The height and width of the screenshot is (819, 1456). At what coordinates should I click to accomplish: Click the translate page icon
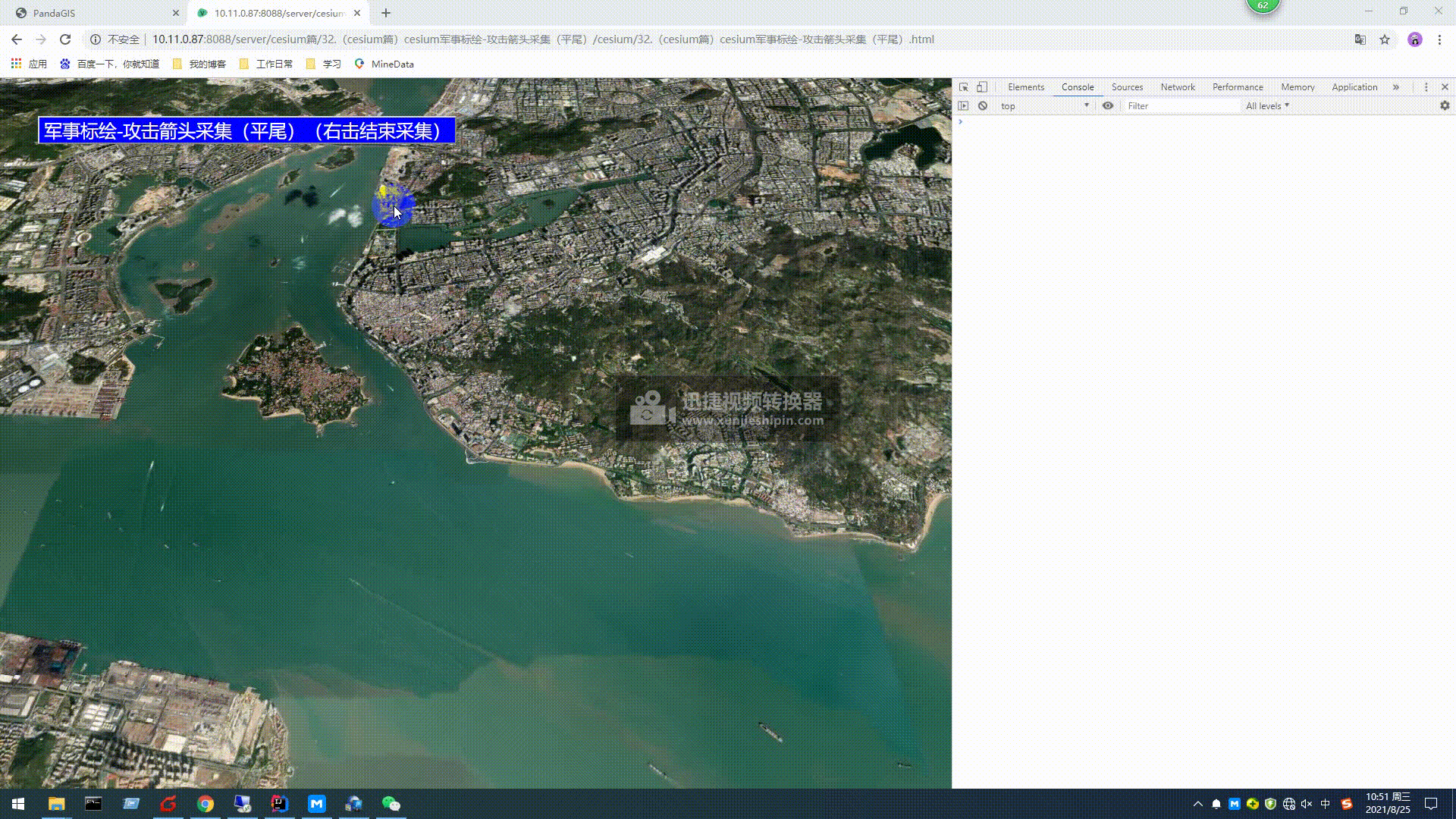[1360, 39]
